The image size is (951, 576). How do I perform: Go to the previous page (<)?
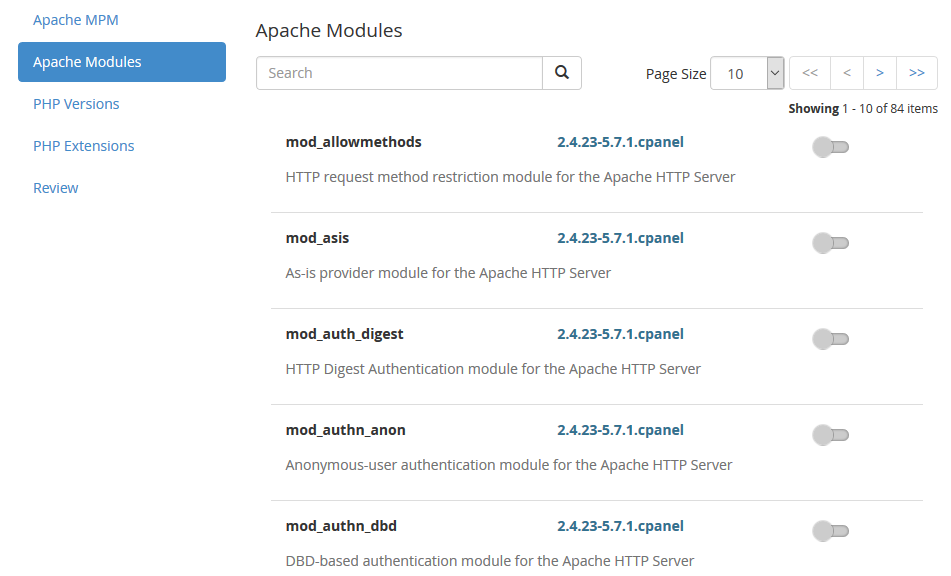pyautogui.click(x=847, y=73)
